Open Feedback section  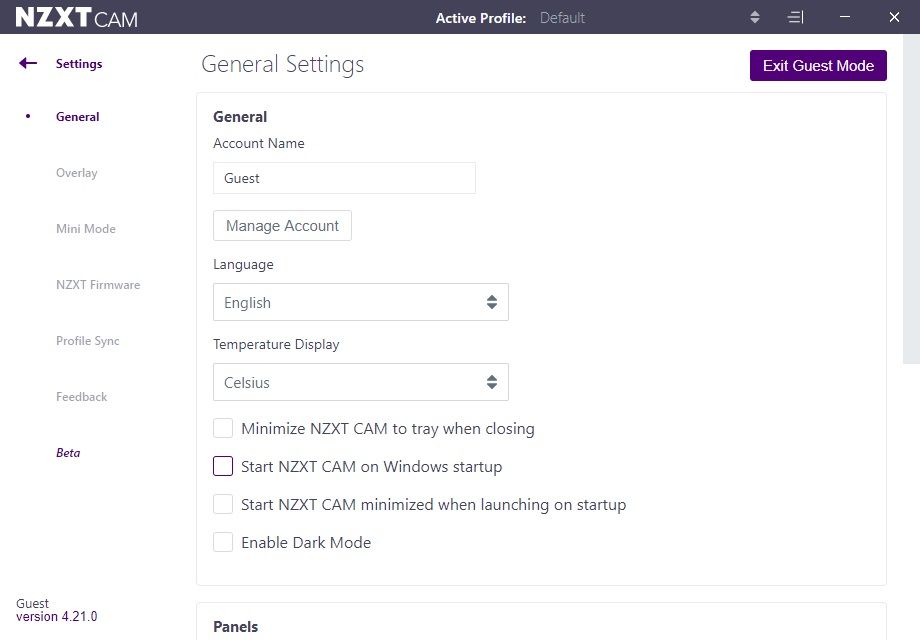click(x=82, y=397)
